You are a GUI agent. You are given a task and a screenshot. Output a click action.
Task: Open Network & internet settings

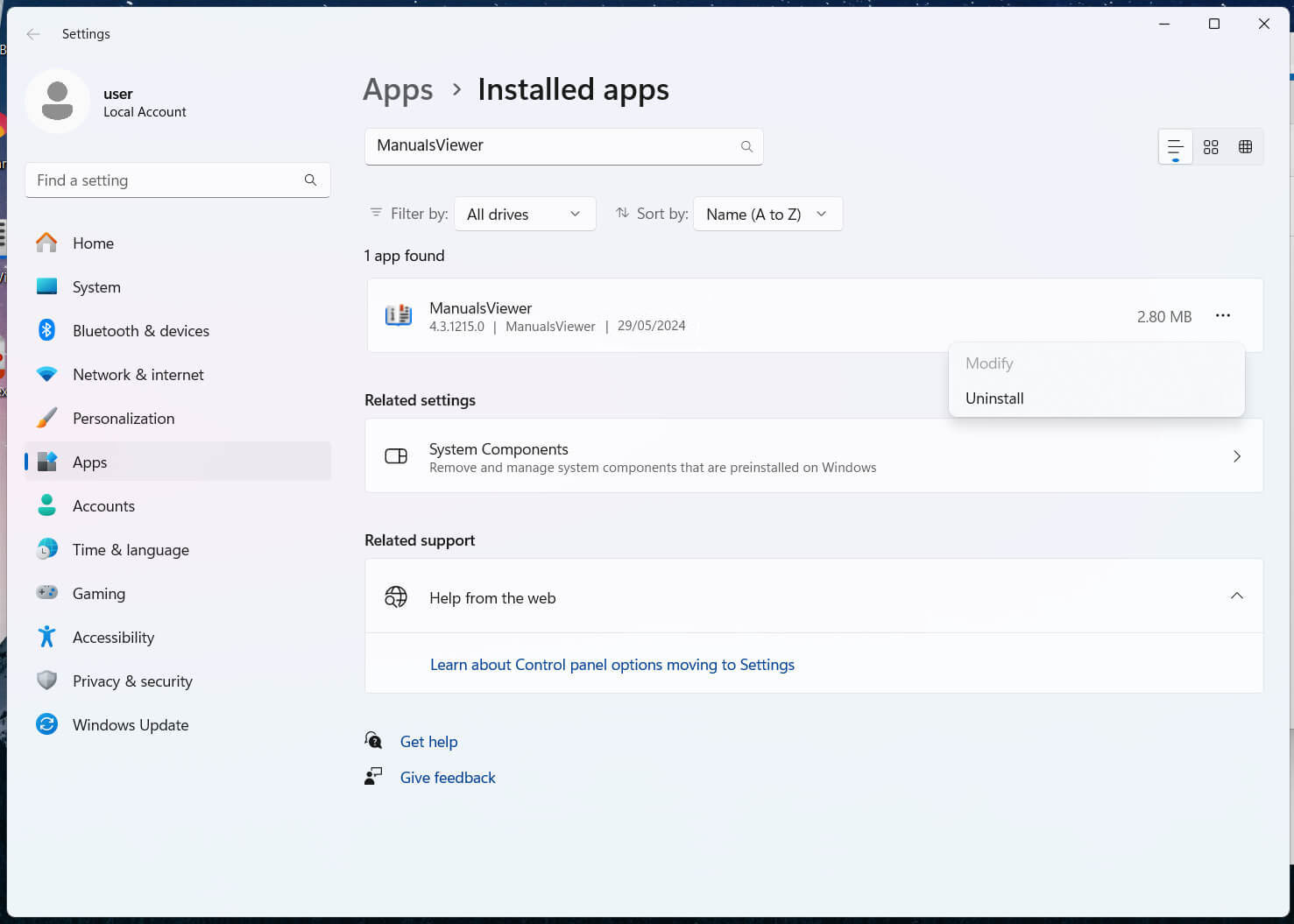point(178,375)
